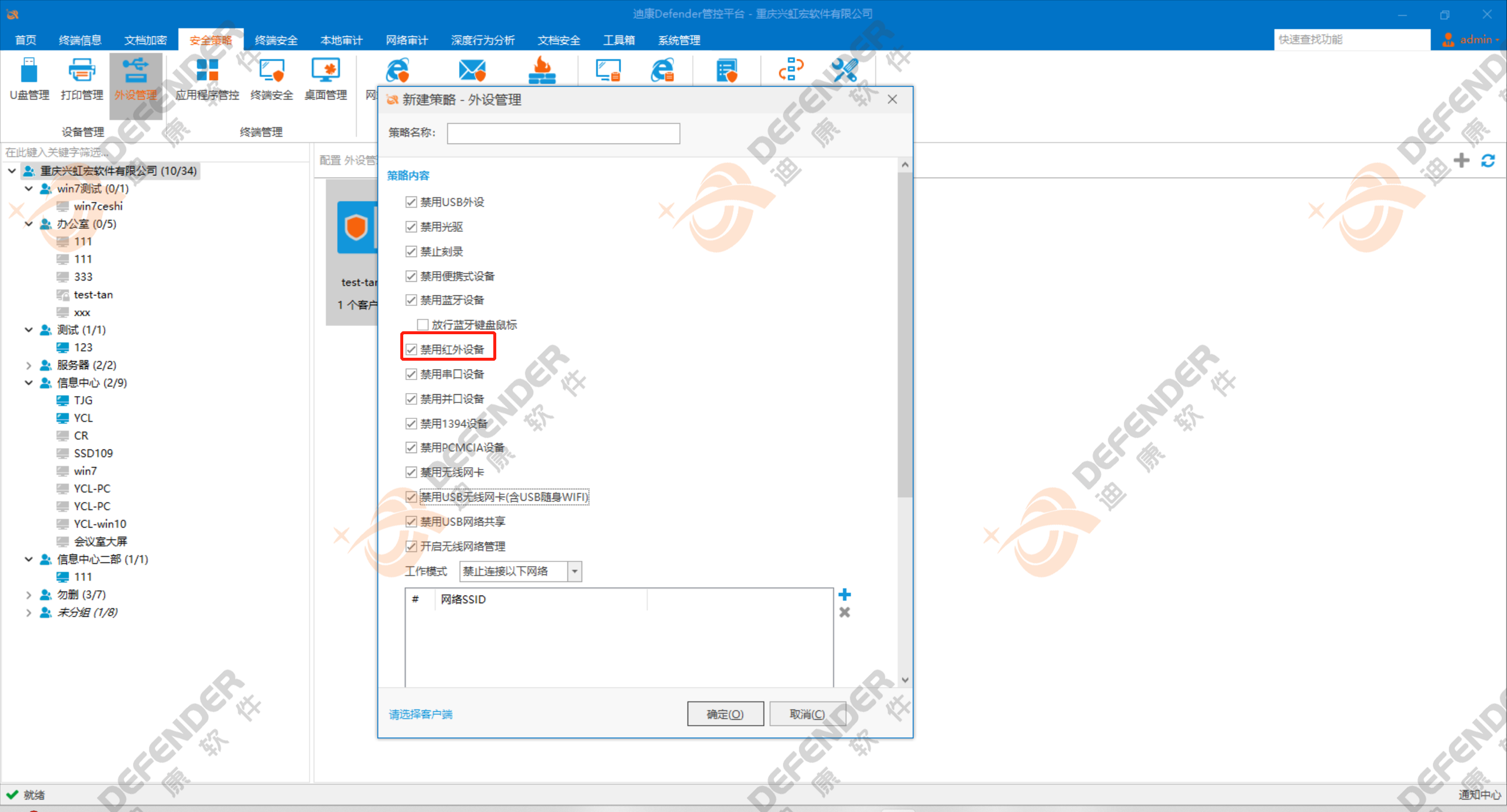Close the 新建策略 dialog

pos(892,99)
